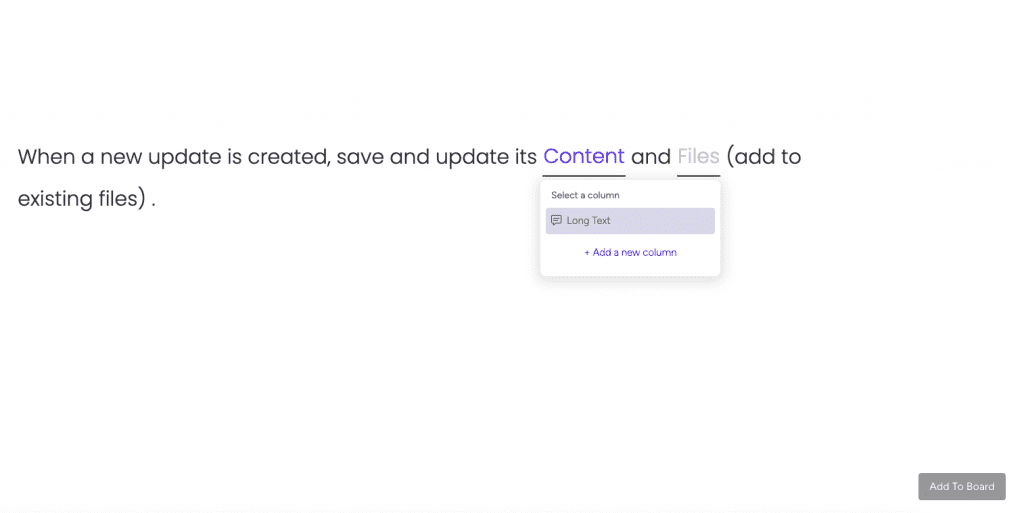Click the + Add a new column link

[x=630, y=252]
